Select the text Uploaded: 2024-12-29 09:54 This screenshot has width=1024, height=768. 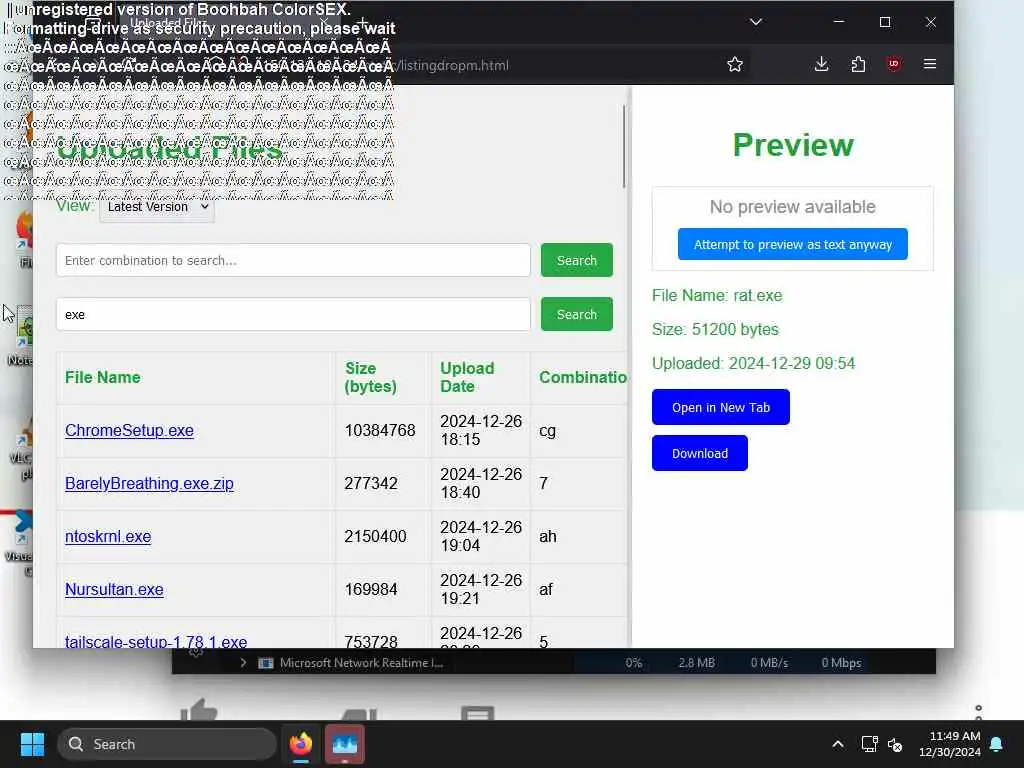pyautogui.click(x=753, y=363)
